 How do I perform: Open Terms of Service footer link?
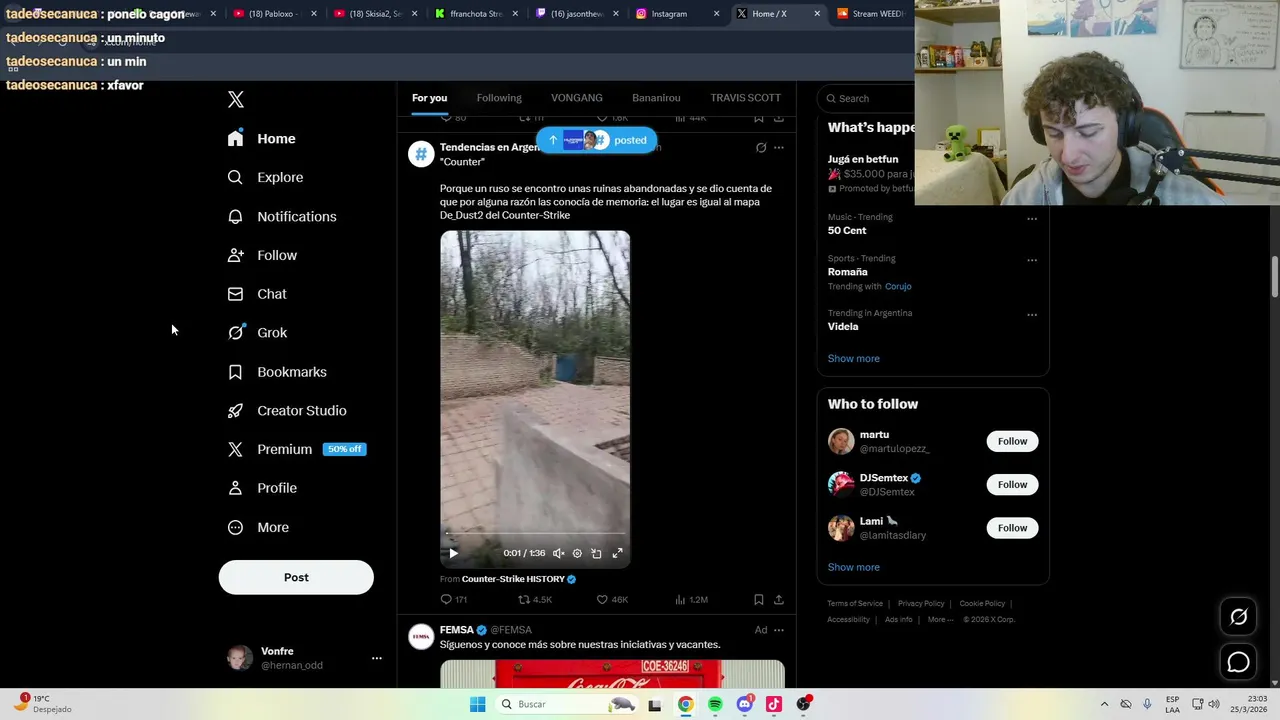point(855,603)
